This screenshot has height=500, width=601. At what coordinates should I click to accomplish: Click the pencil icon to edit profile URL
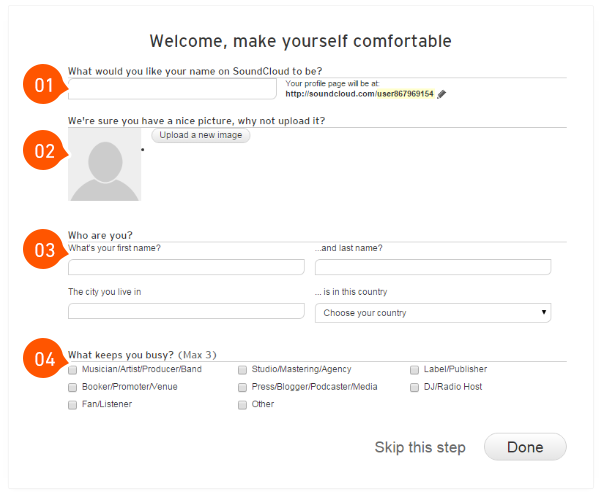point(442,94)
